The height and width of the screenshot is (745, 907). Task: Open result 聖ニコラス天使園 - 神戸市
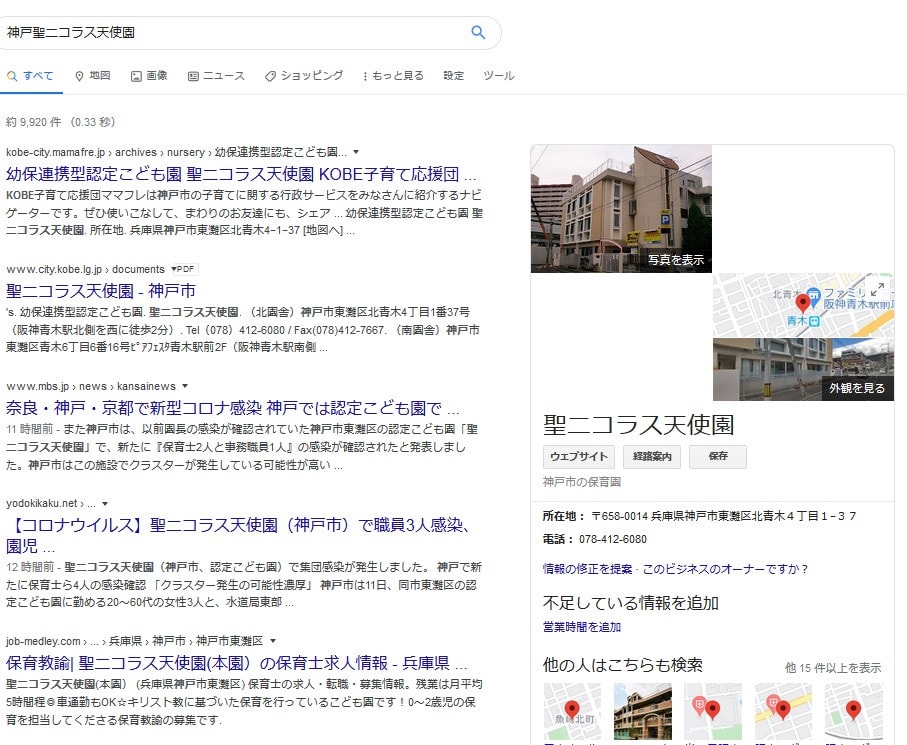coord(101,291)
